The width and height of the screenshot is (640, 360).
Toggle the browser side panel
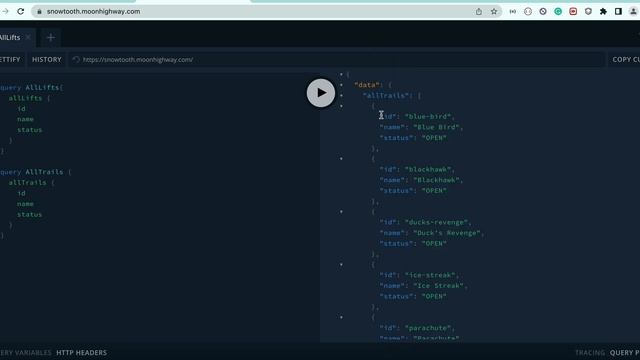coord(618,11)
